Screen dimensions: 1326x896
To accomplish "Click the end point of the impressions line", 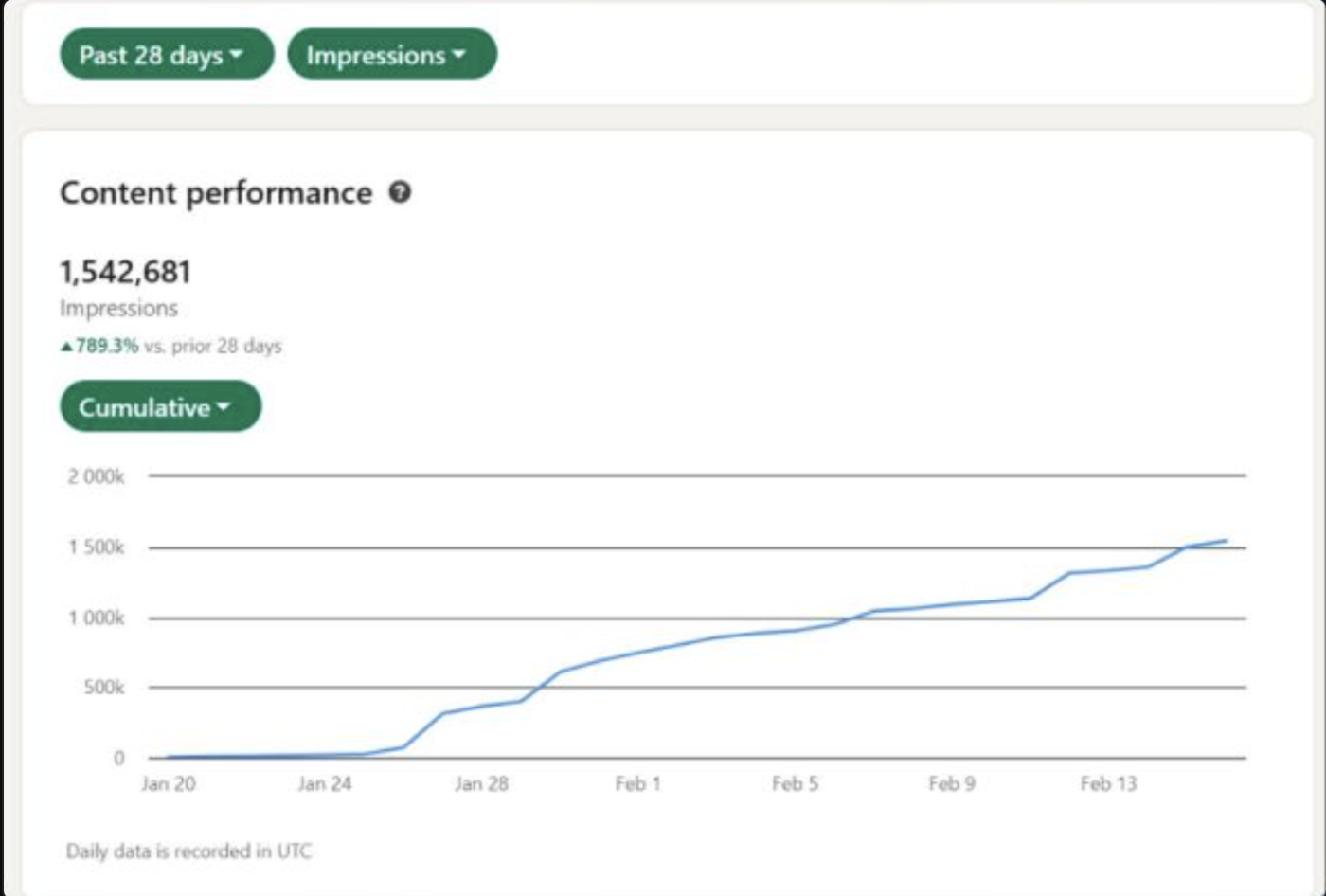I will [1227, 541].
